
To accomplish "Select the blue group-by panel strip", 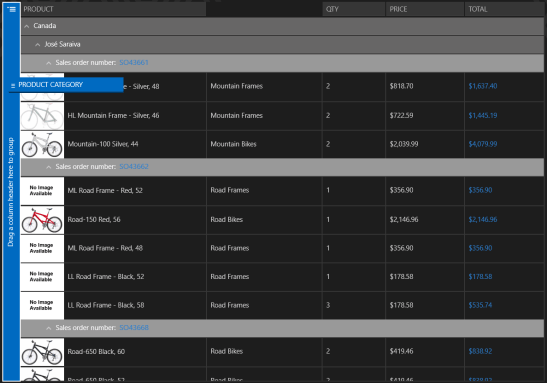I will [x=11, y=191].
